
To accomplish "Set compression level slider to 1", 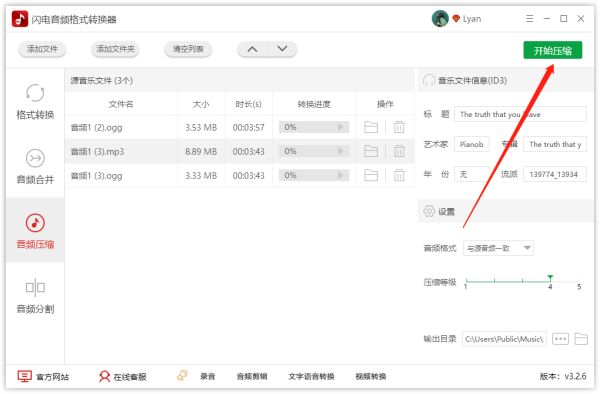I will click(466, 281).
